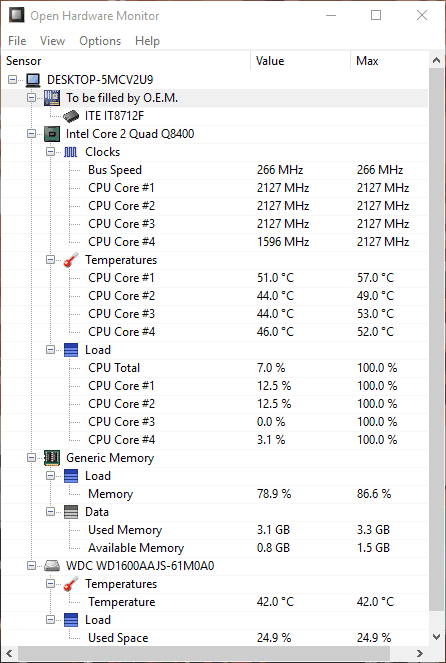Click the Max column header
Viewport: 446px width, 663px height.
[390, 61]
